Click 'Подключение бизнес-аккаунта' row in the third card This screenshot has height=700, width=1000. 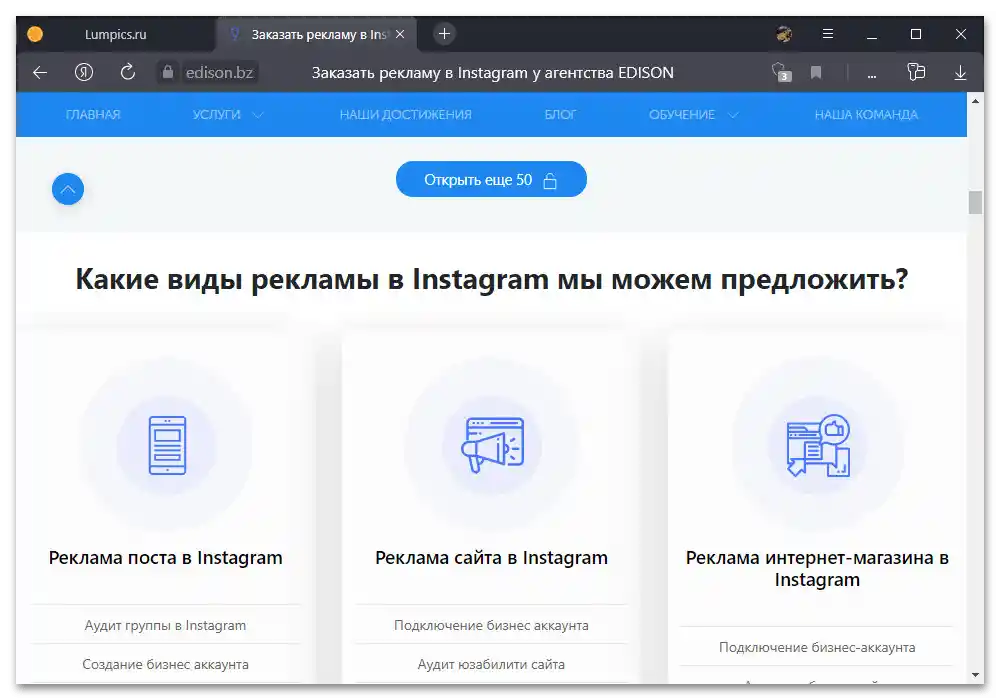[817, 647]
